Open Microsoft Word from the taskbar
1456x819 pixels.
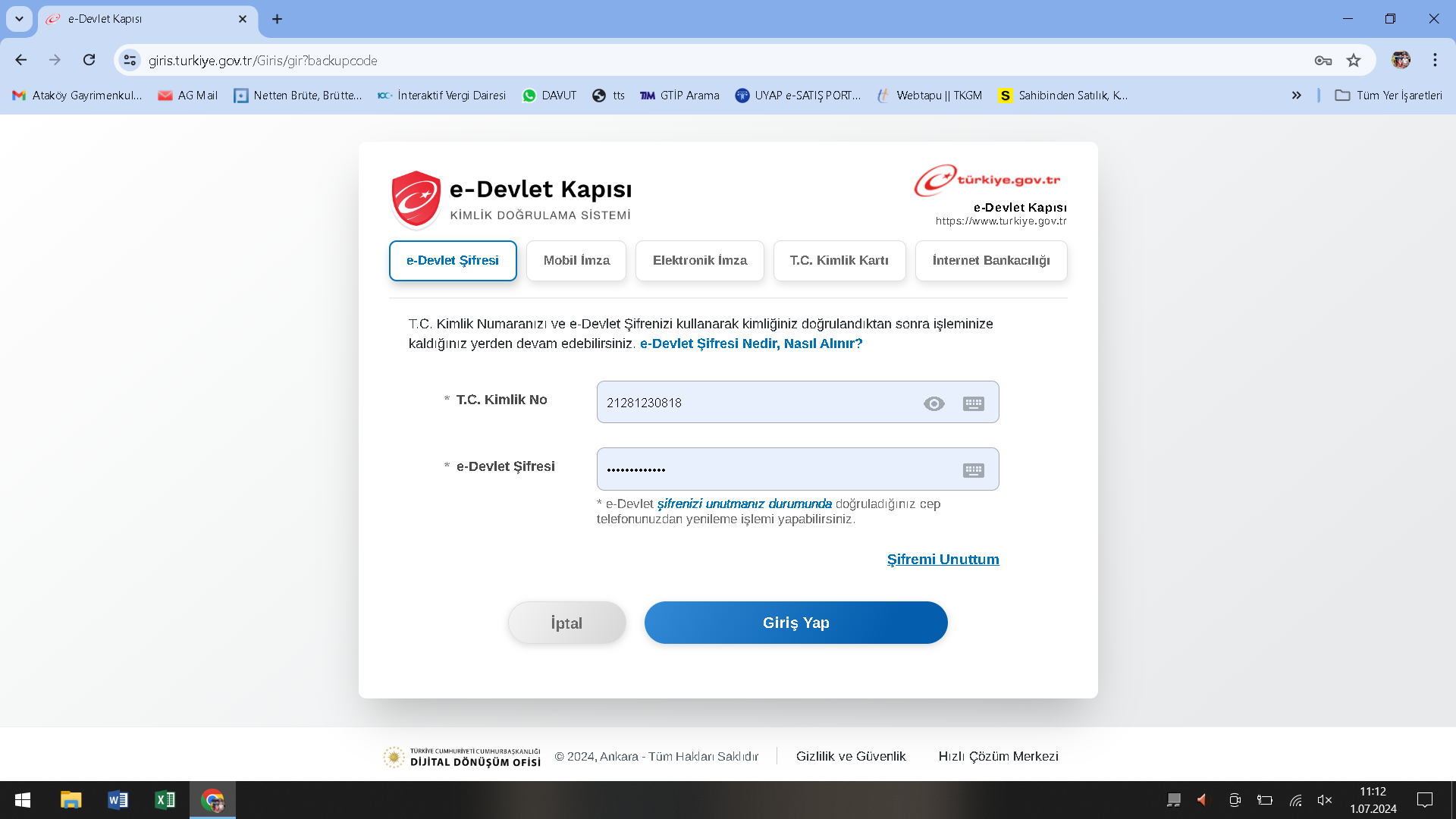coord(118,800)
